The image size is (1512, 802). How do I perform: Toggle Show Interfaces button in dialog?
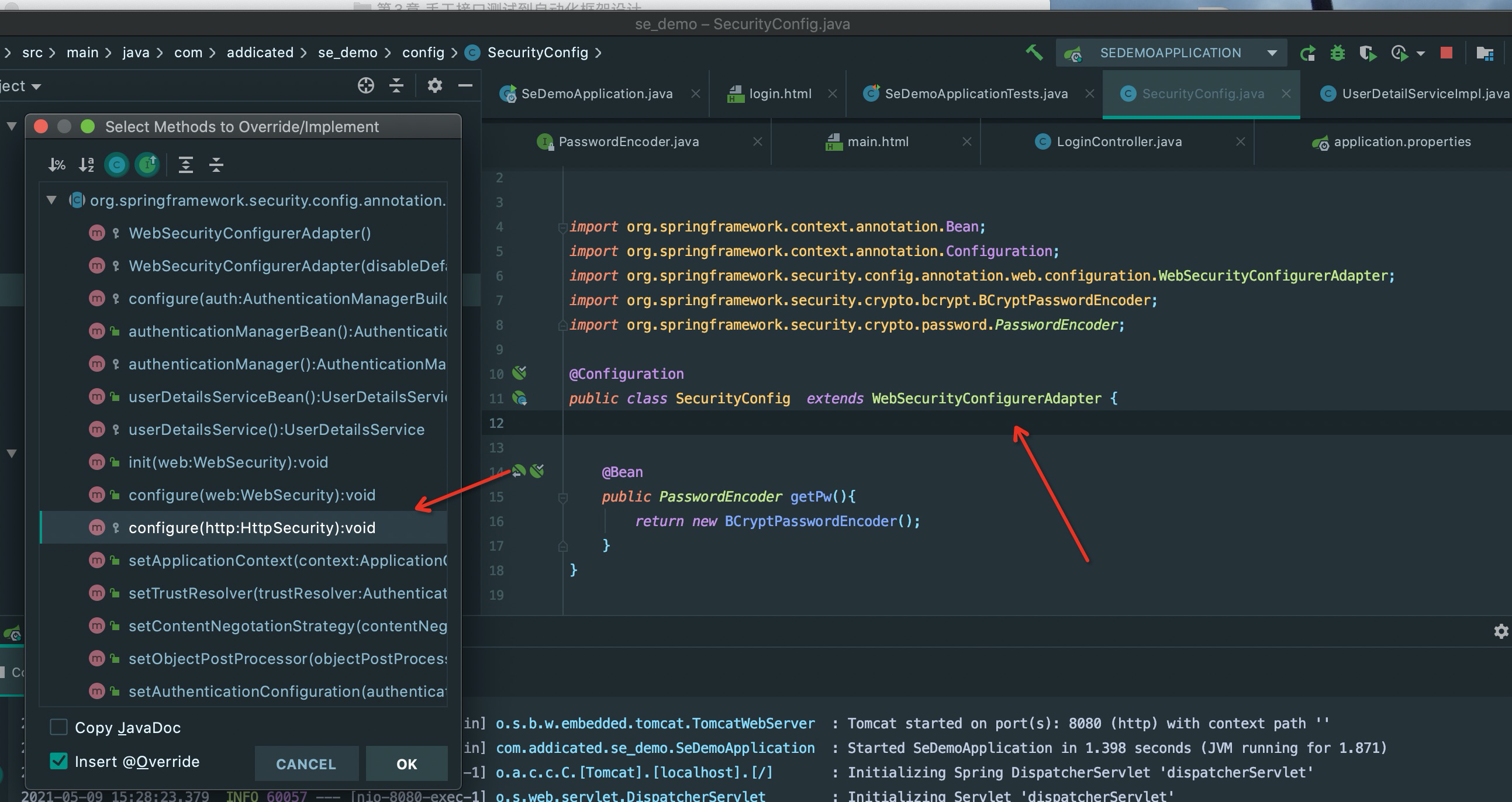[x=147, y=165]
